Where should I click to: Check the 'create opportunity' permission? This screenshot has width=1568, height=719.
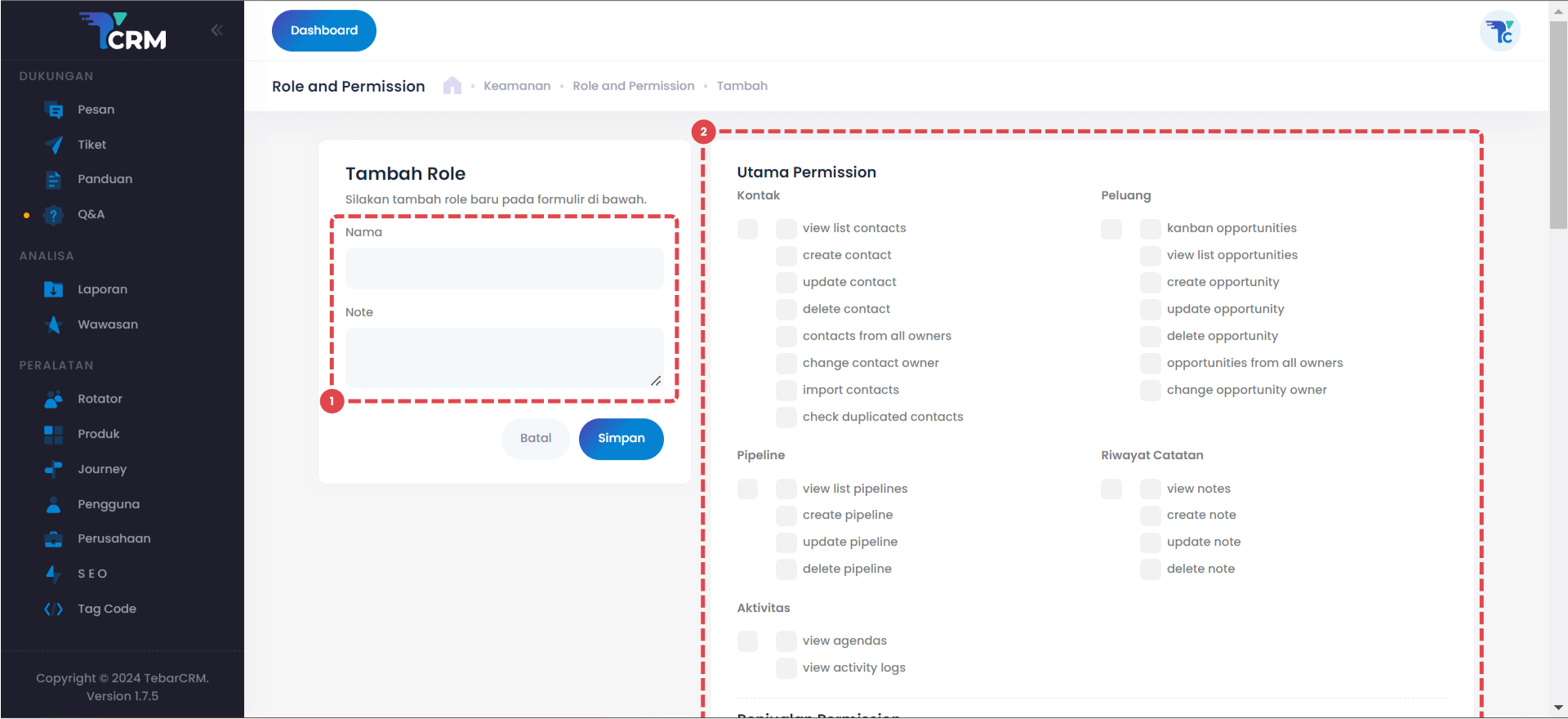pos(1151,283)
